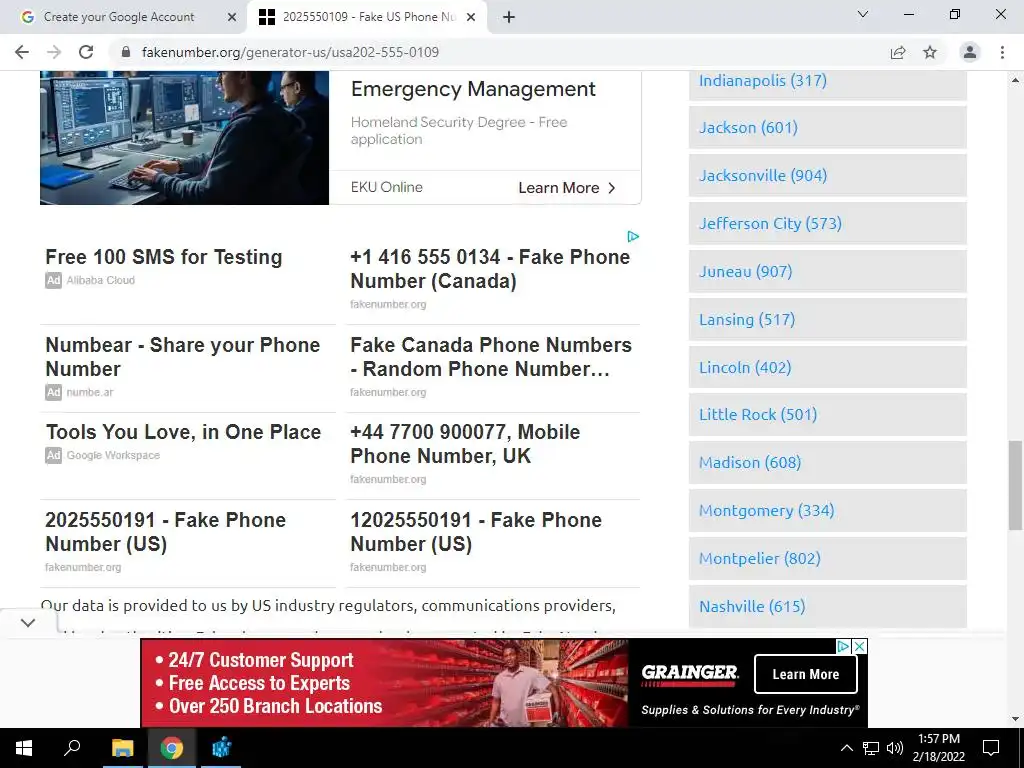Image resolution: width=1024 pixels, height=768 pixels.
Task: Open Numbear Share your Phone Number ad
Action: click(x=182, y=357)
